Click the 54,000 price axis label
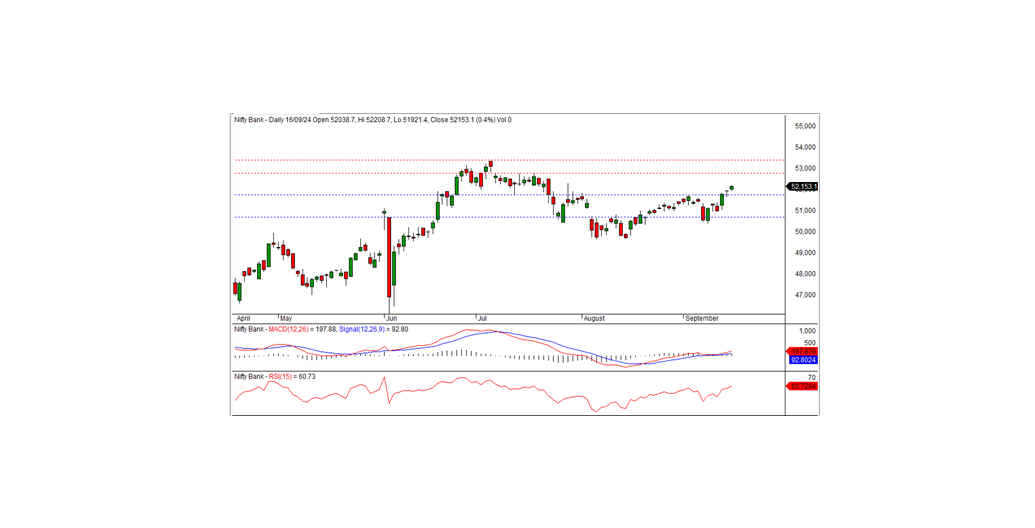 tap(806, 147)
